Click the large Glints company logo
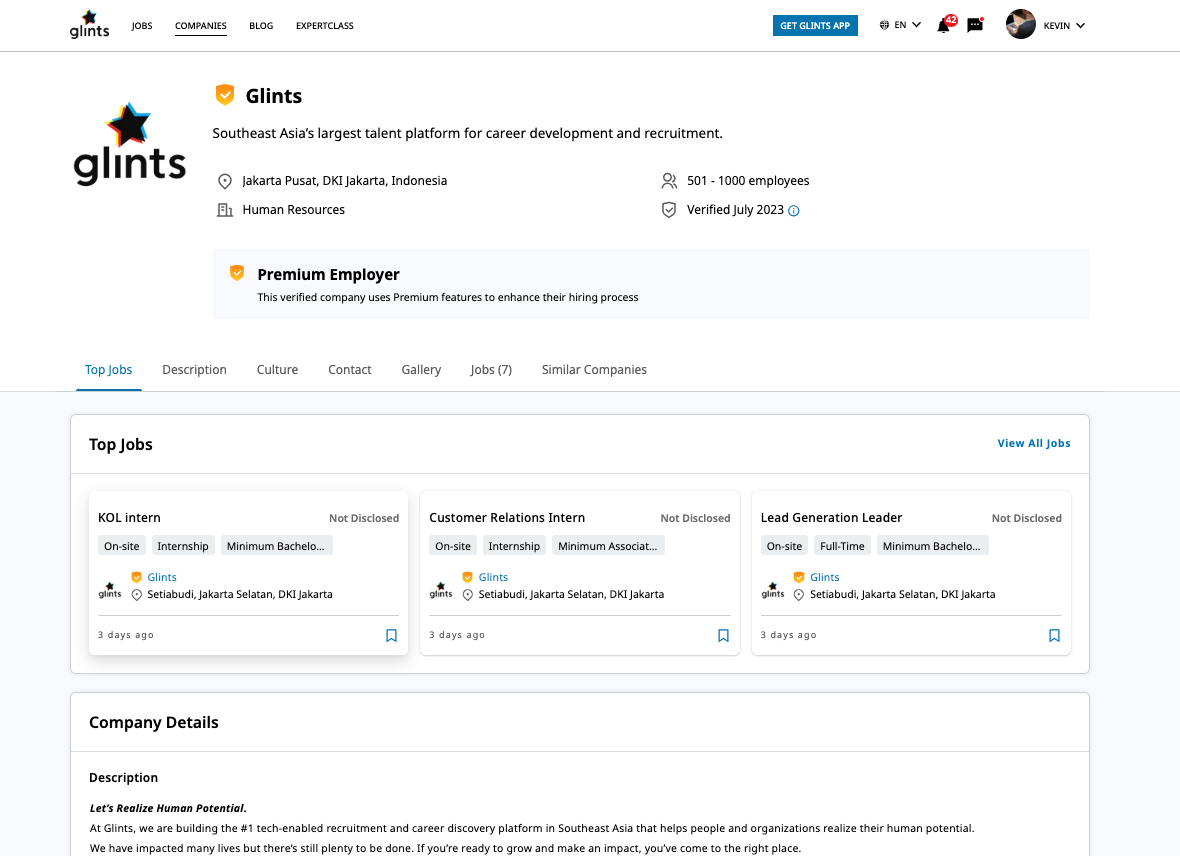Screen dimensions: 1180x856 130,144
